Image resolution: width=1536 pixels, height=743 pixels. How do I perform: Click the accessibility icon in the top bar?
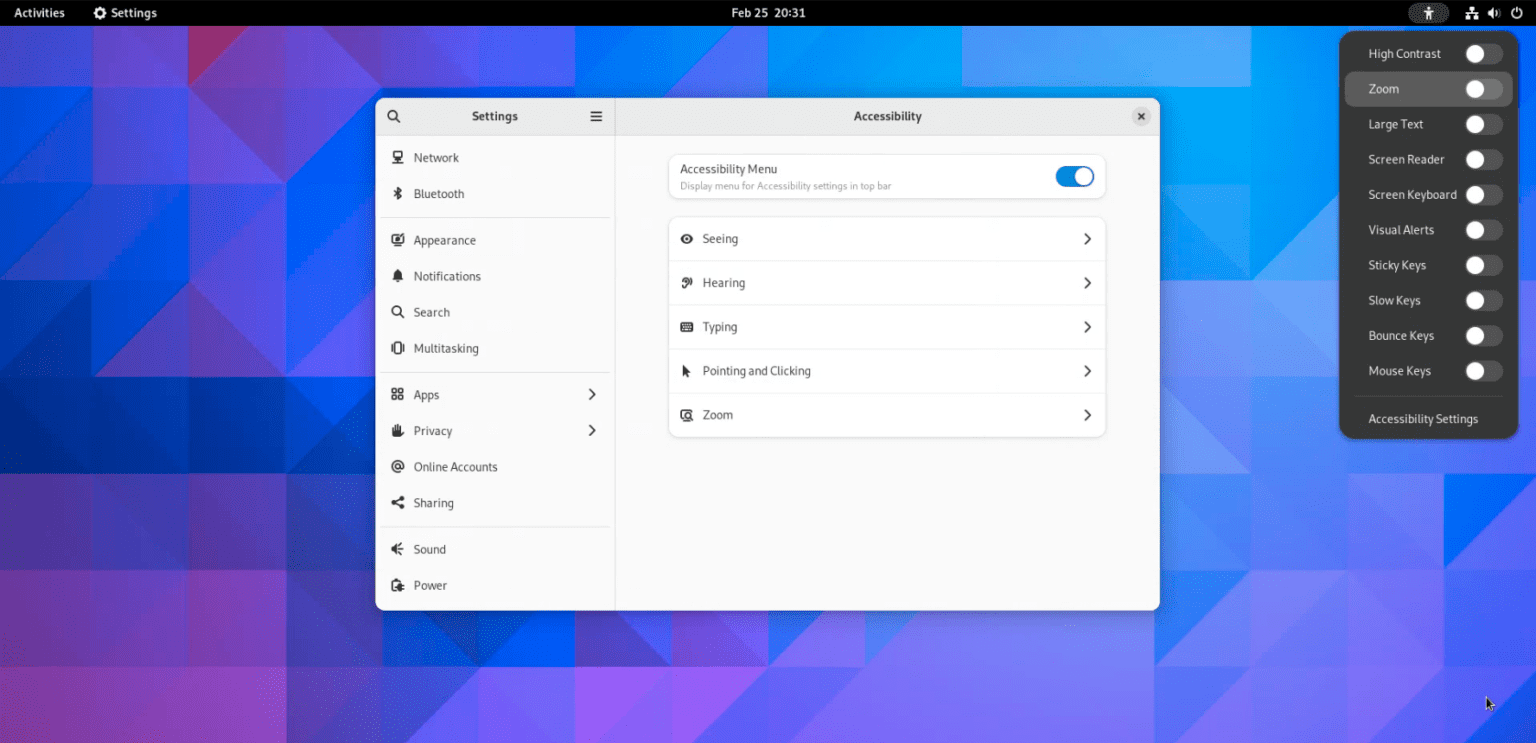tap(1428, 13)
